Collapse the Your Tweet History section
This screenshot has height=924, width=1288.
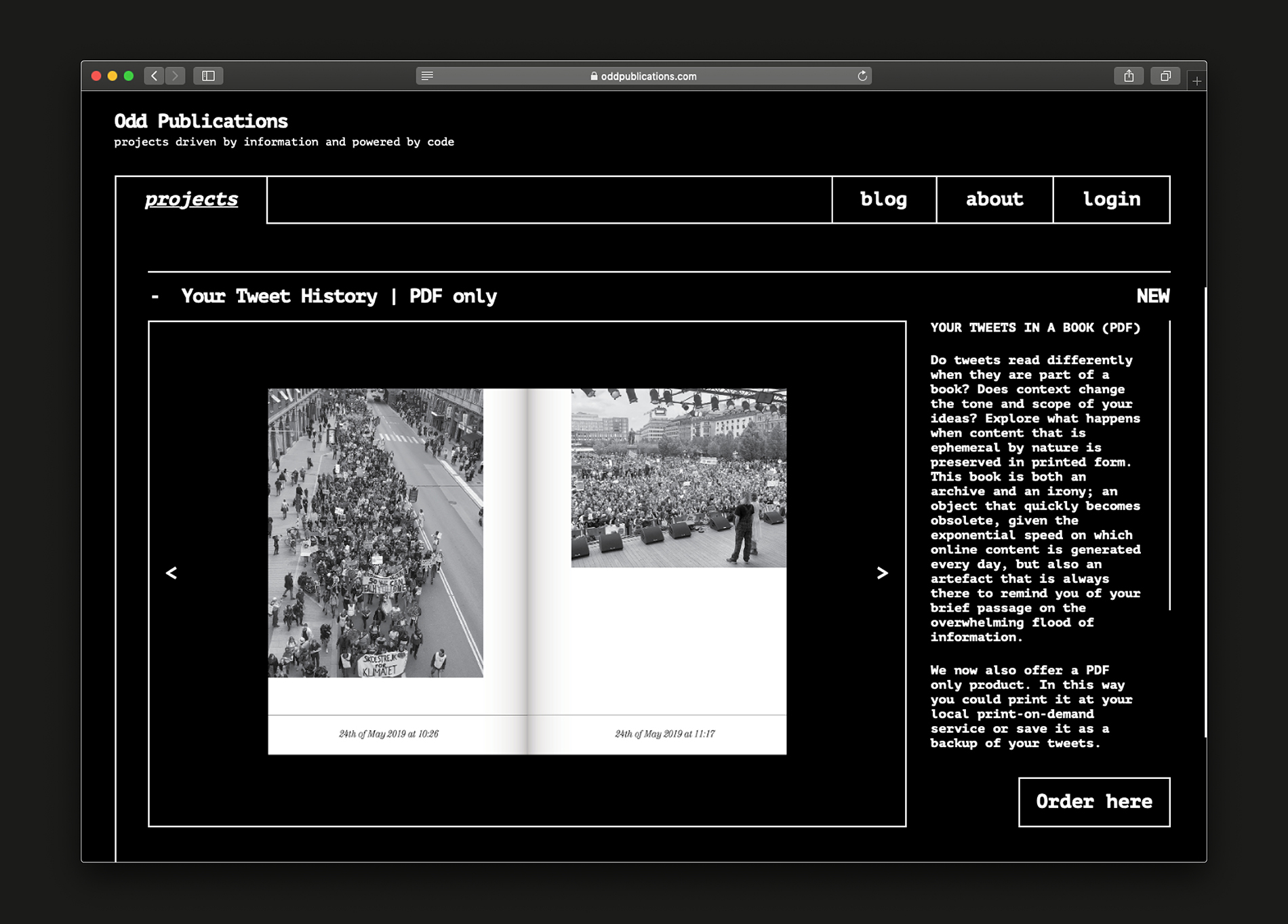(x=155, y=296)
